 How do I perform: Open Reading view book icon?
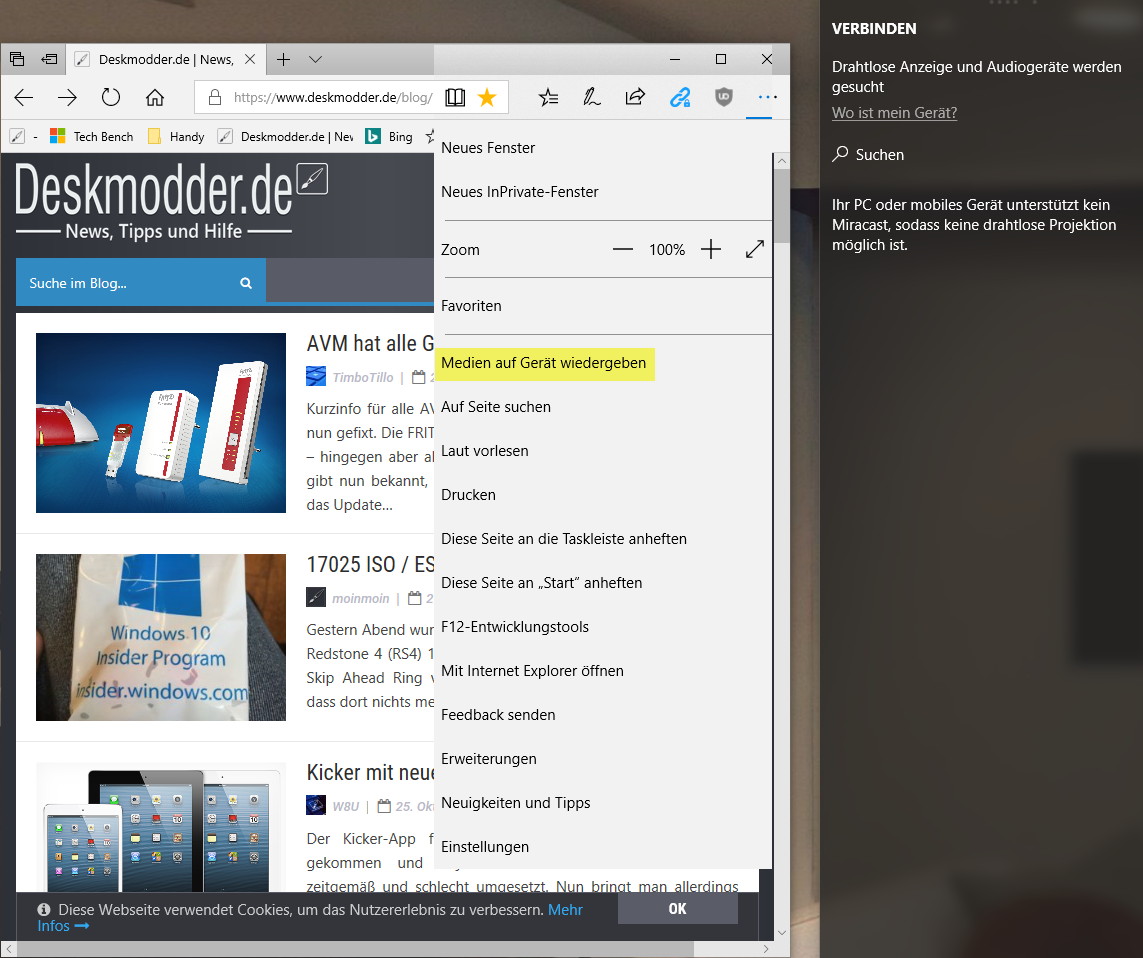click(x=455, y=98)
